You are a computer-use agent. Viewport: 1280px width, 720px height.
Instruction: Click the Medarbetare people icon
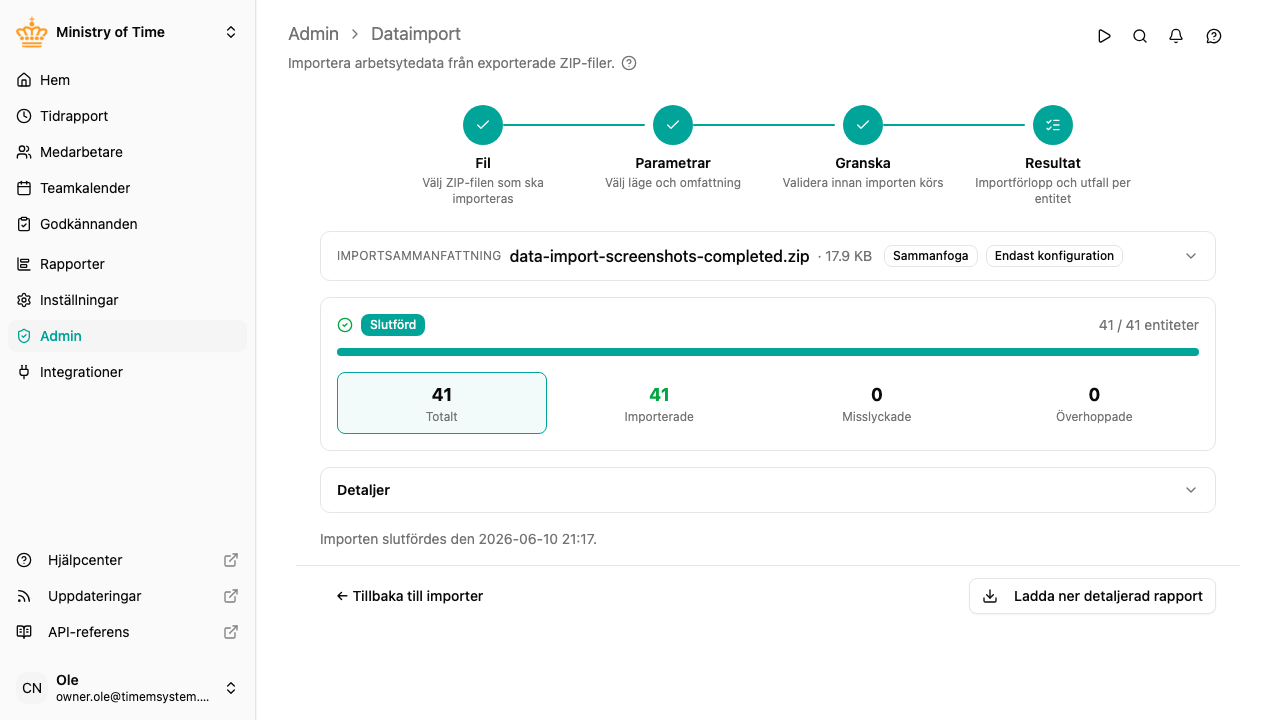[x=24, y=152]
